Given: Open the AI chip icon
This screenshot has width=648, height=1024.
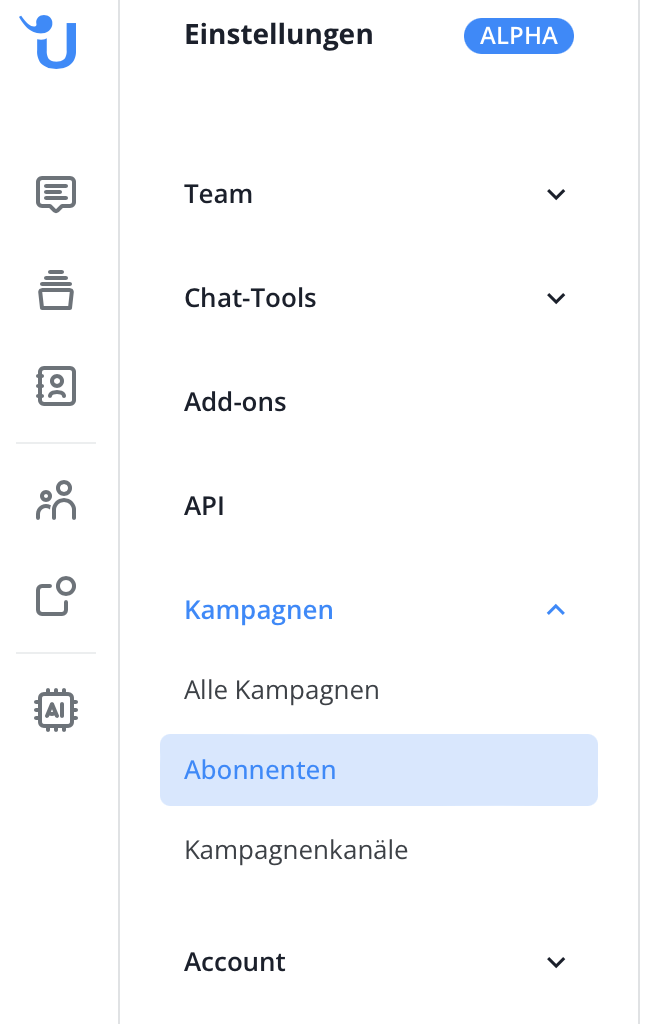Looking at the screenshot, I should click(x=56, y=710).
